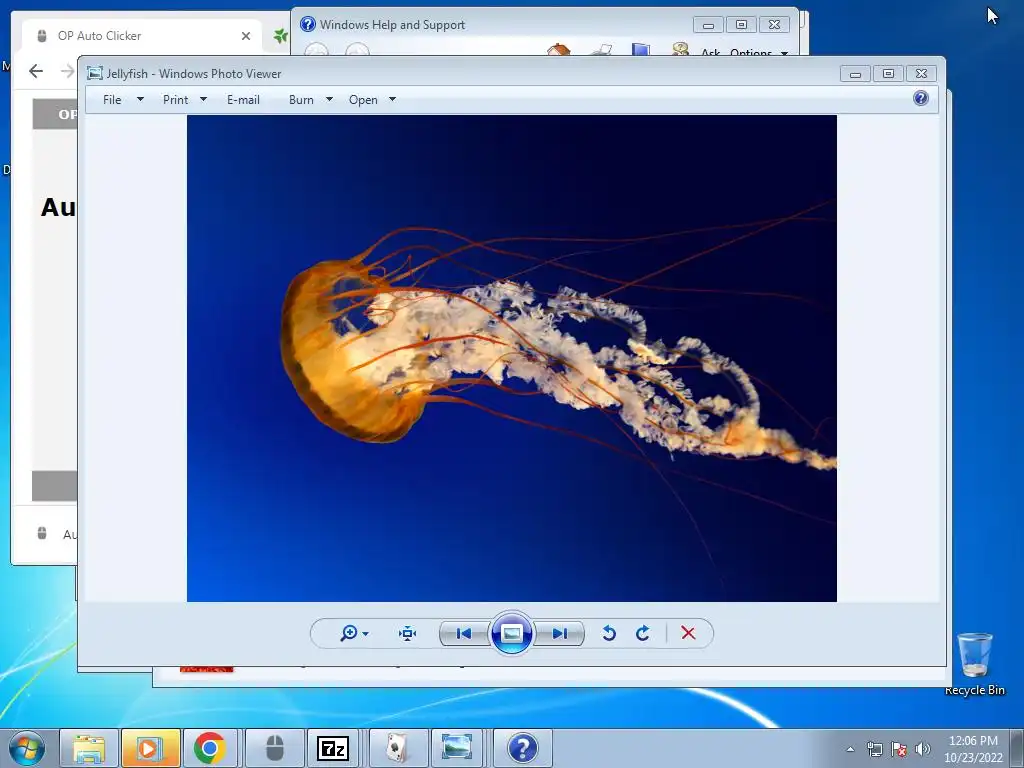1024x768 pixels.
Task: Open the Print menu
Action: [x=175, y=100]
